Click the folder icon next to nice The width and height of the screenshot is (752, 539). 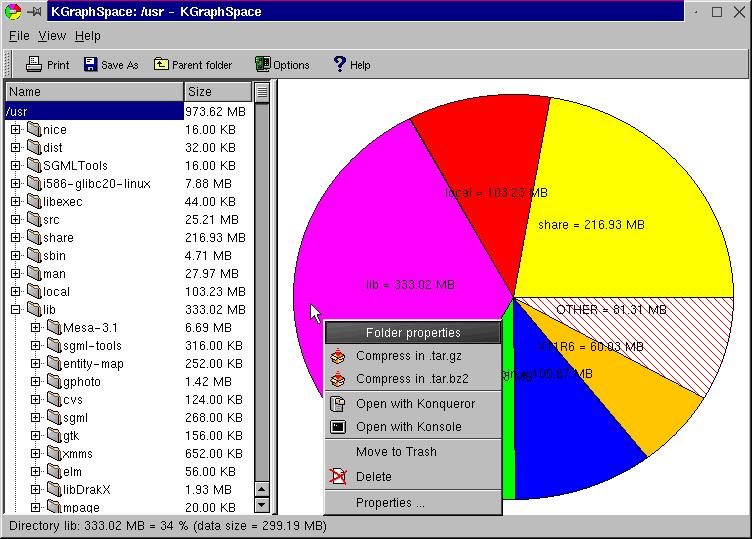tap(34, 129)
